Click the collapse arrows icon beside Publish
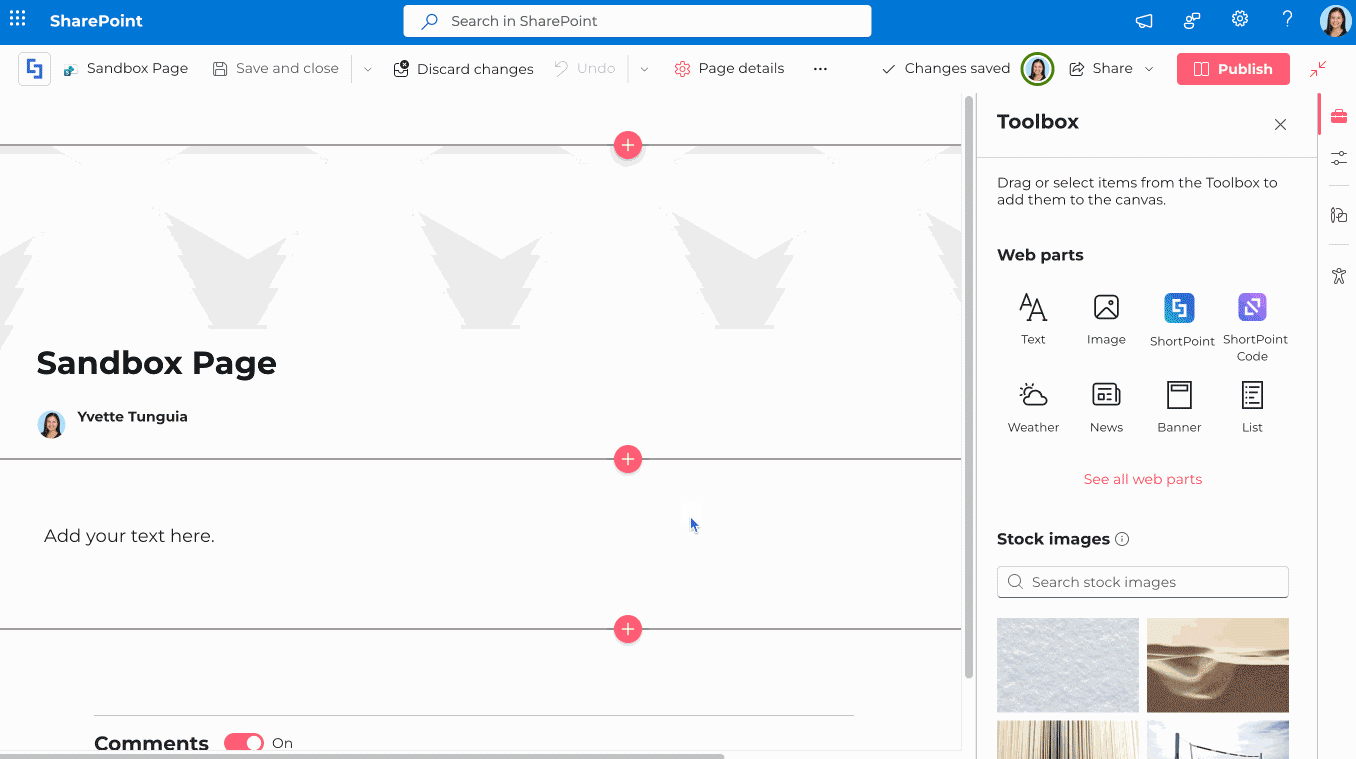The height and width of the screenshot is (759, 1356). tap(1318, 69)
